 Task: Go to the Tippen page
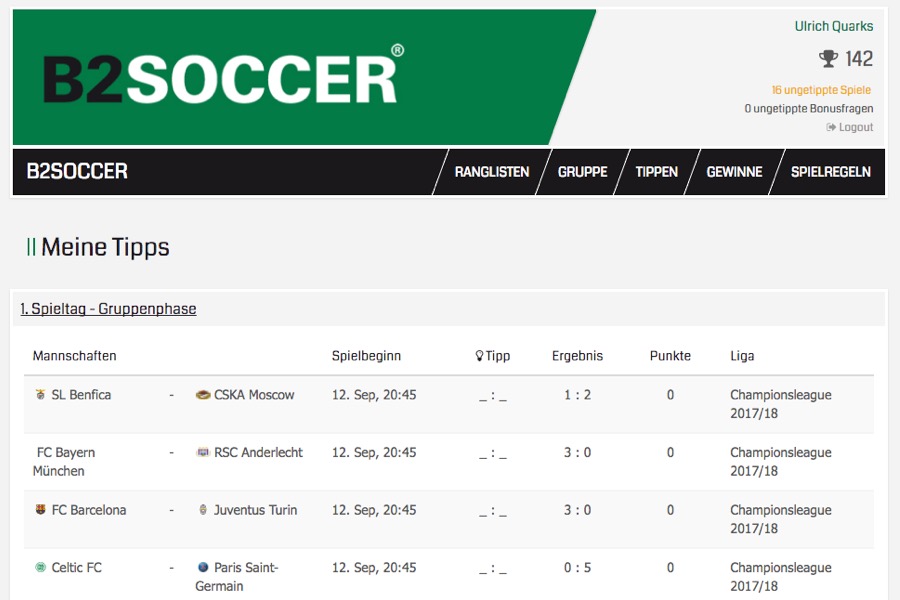tap(656, 172)
